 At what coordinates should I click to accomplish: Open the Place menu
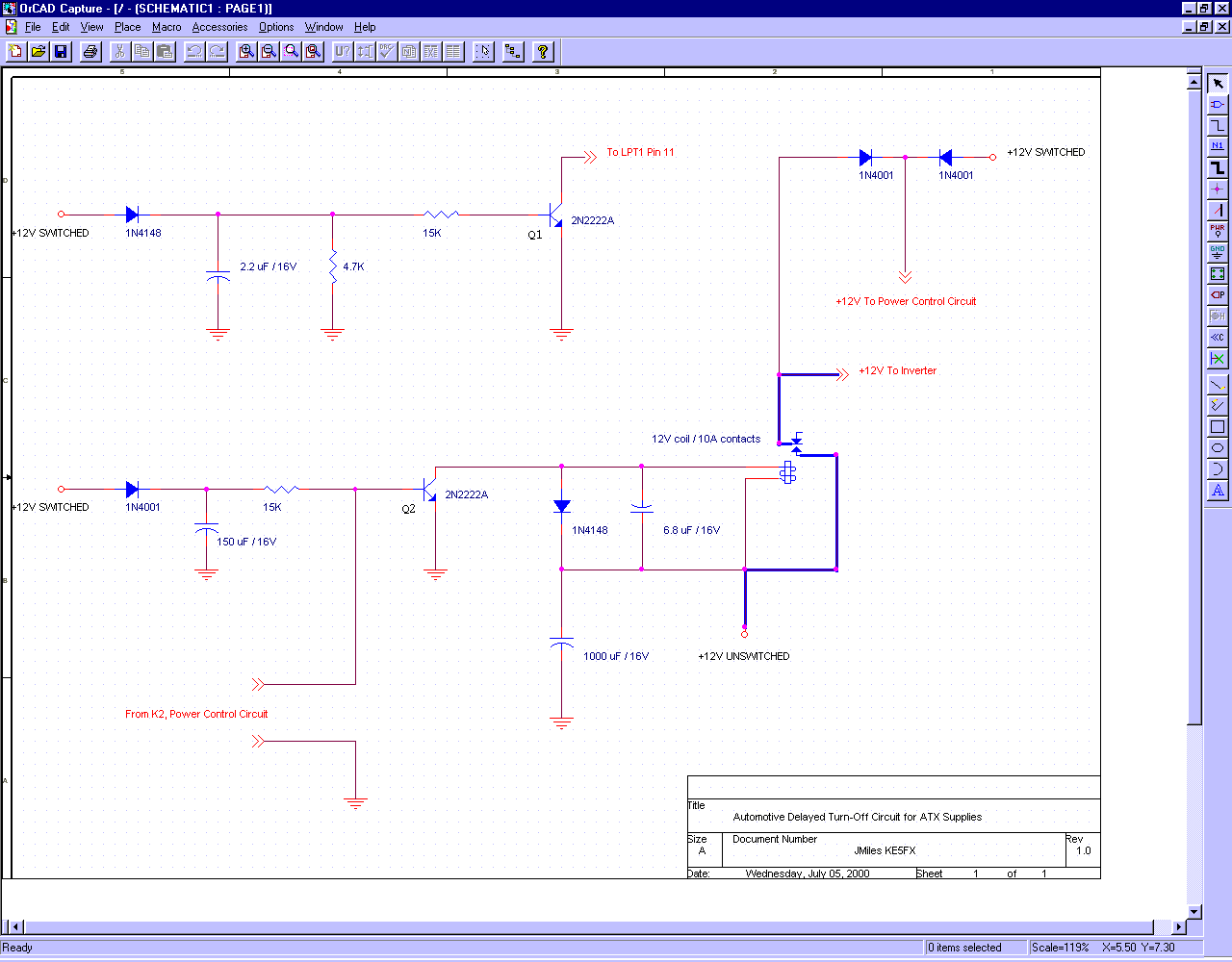[127, 27]
